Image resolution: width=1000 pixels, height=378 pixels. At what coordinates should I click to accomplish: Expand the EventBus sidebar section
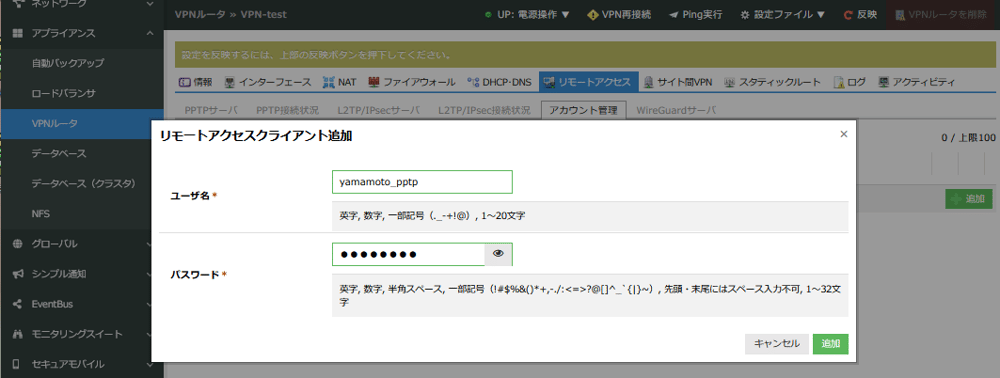point(82,304)
